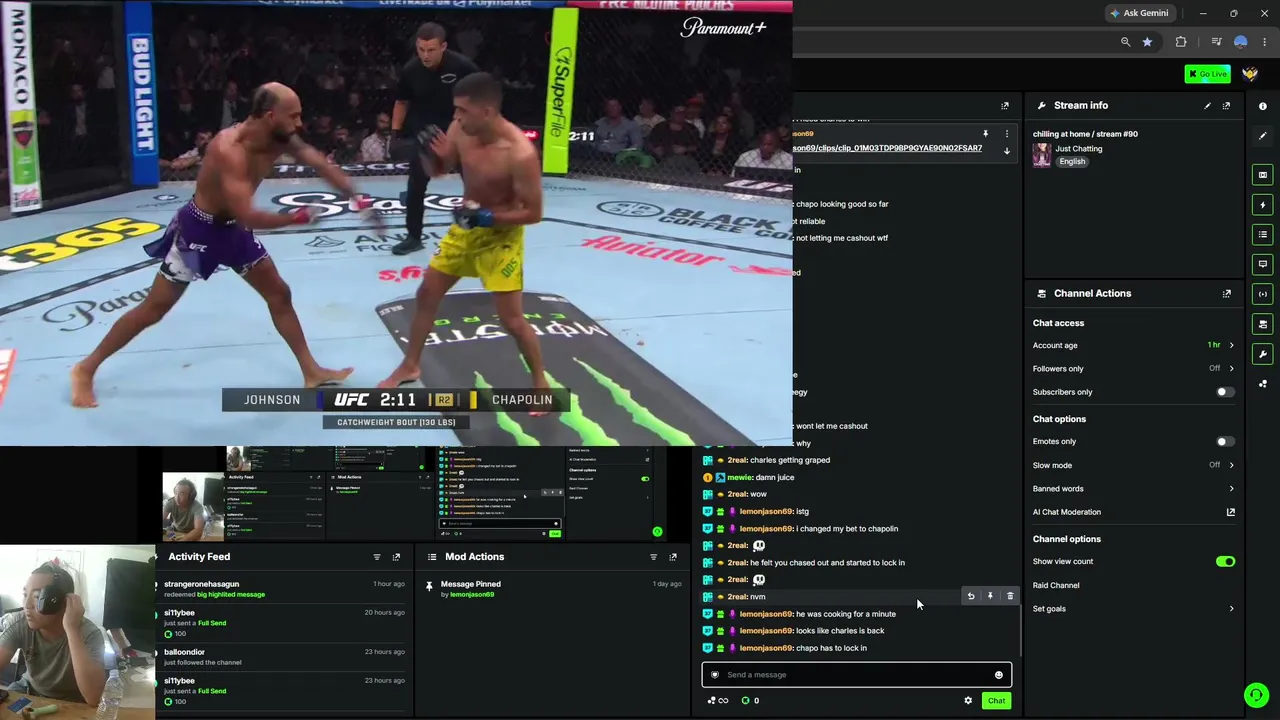Toggle the stream preview sidebar icon
This screenshot has width=1280, height=720.
[1263, 175]
